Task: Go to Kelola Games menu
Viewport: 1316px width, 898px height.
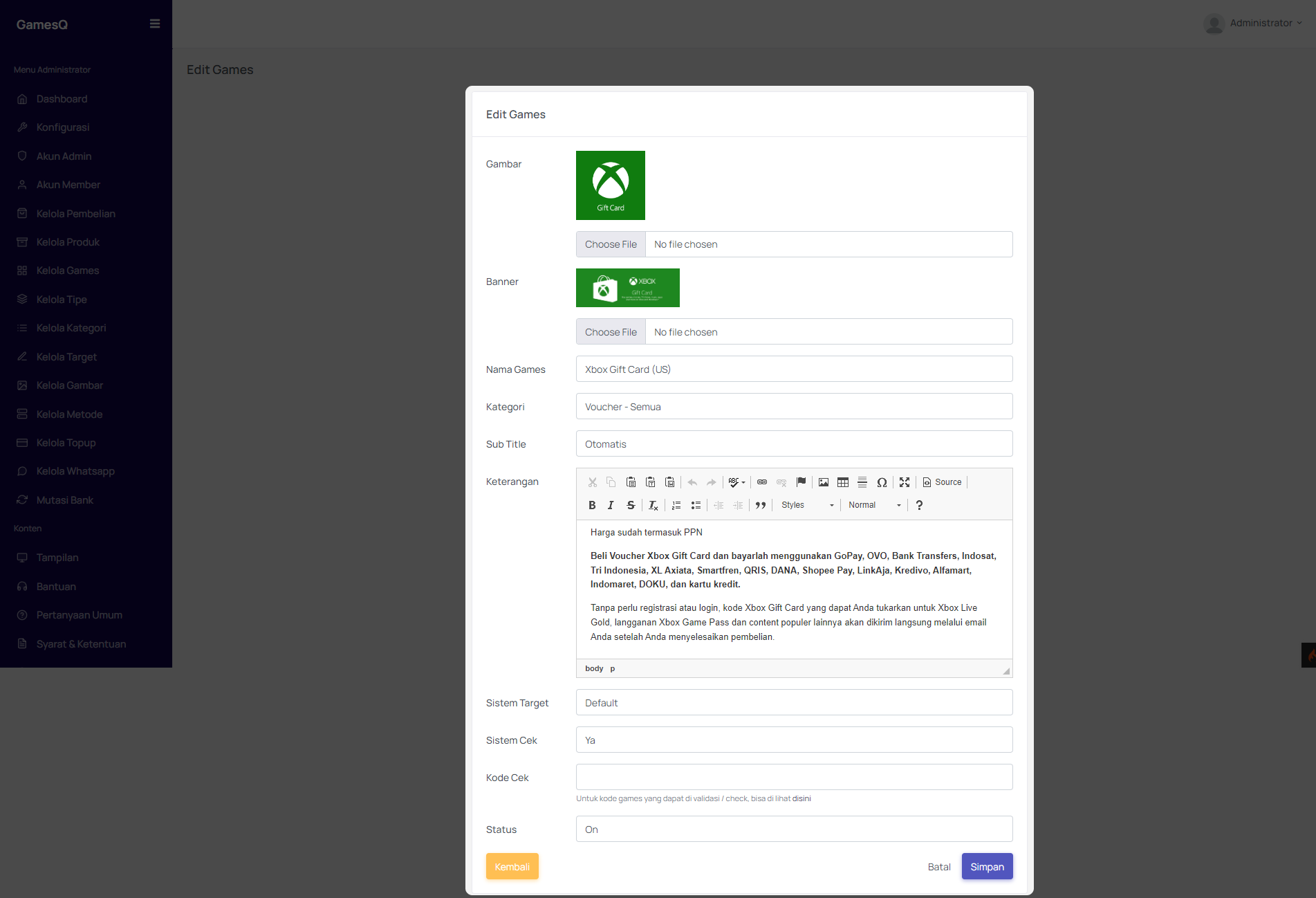Action: (68, 271)
